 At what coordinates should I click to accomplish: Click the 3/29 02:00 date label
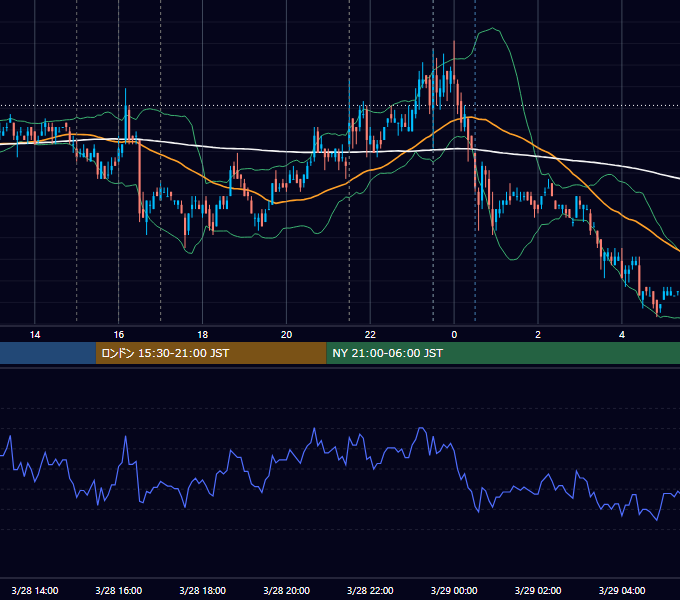538,590
